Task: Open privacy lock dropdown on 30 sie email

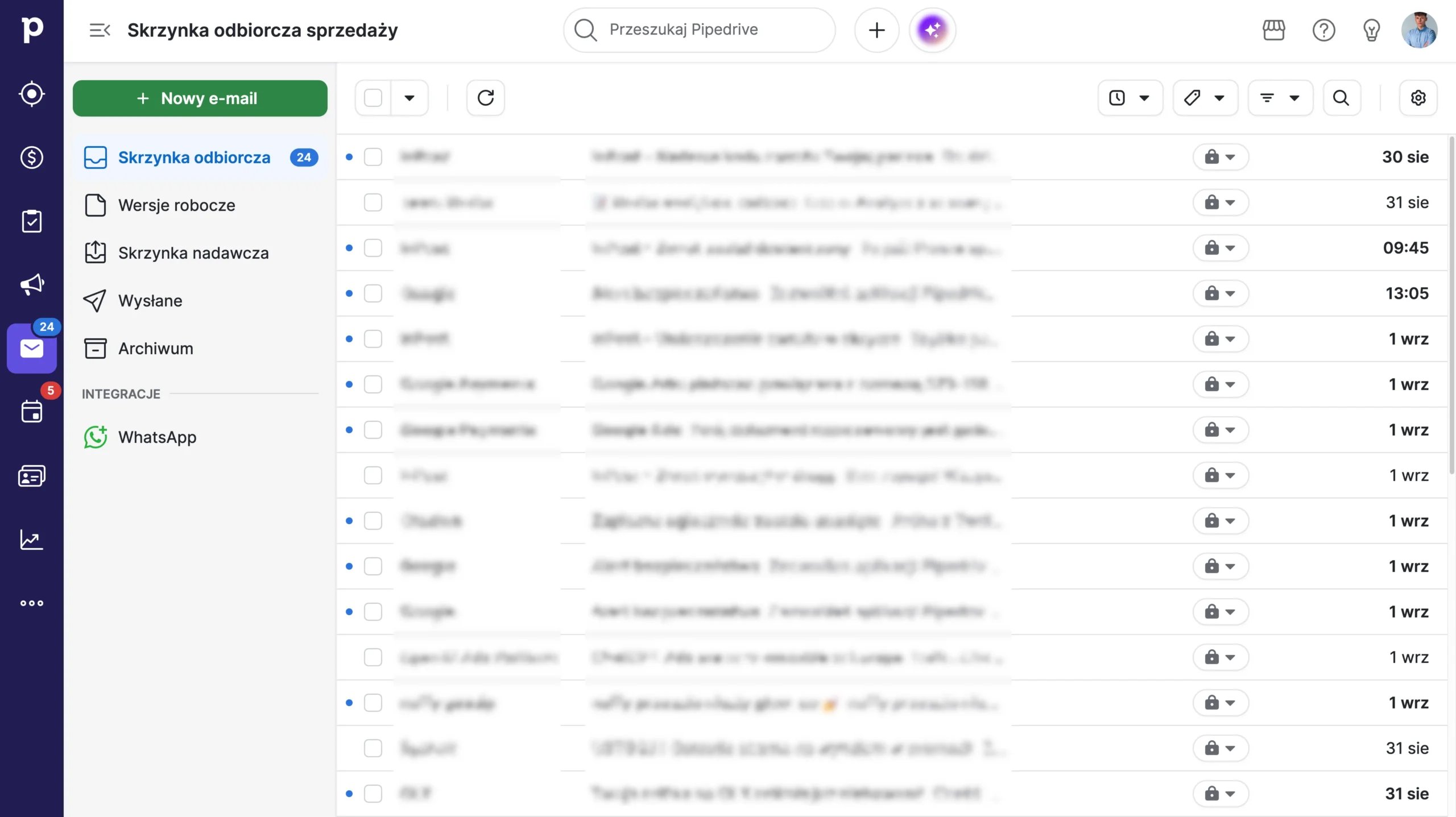Action: click(x=1221, y=157)
